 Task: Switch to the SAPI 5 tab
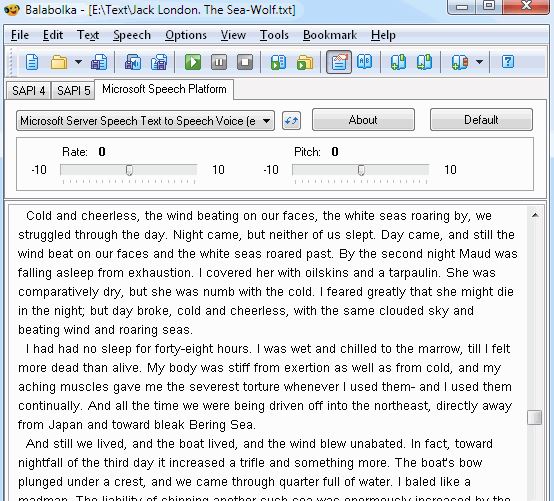(x=73, y=91)
